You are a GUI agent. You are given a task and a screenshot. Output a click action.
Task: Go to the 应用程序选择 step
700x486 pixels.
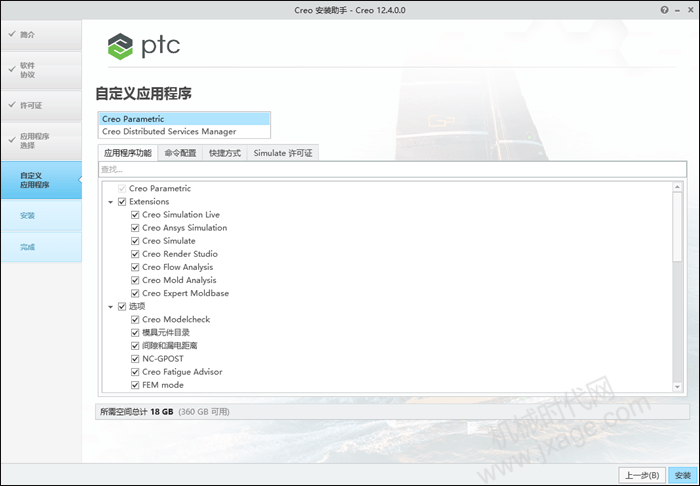pos(41,141)
